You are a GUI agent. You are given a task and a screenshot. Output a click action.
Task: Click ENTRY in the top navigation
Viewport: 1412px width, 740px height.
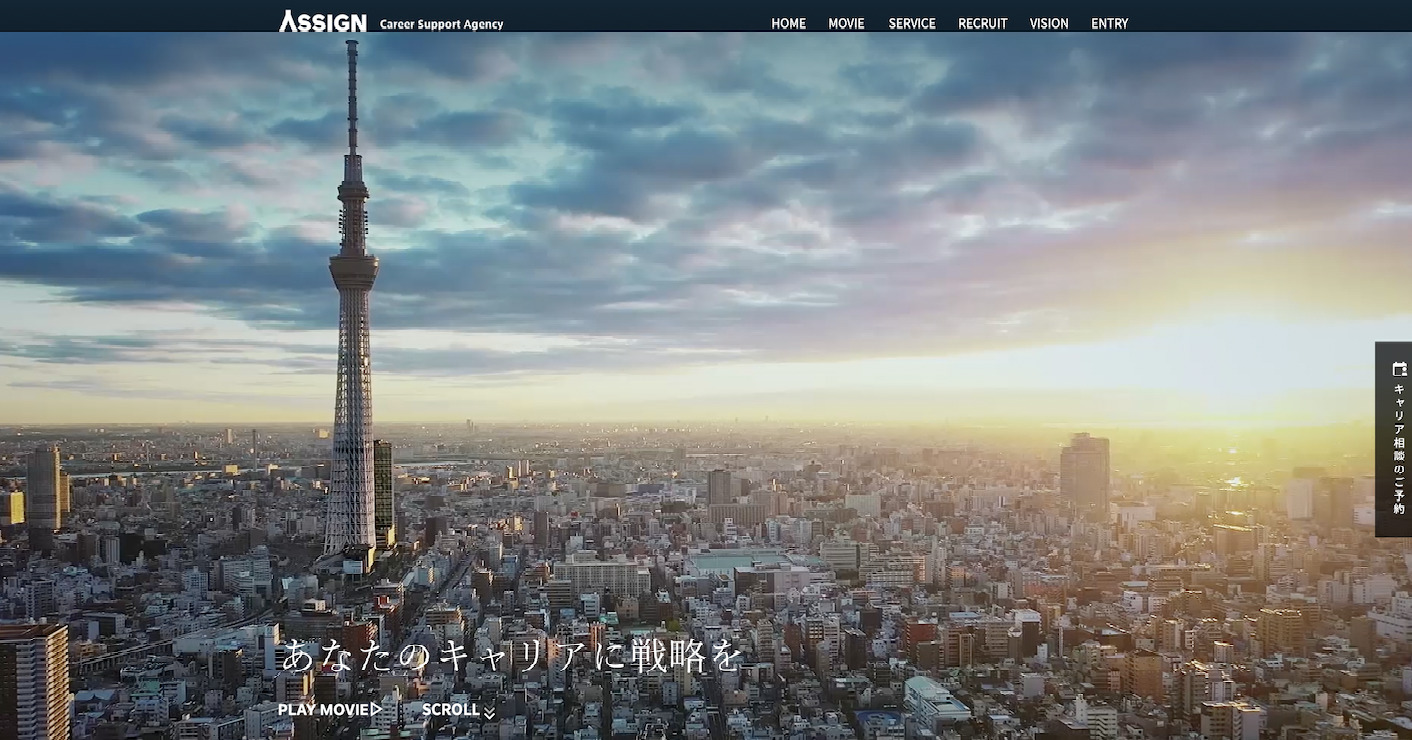(x=1110, y=24)
